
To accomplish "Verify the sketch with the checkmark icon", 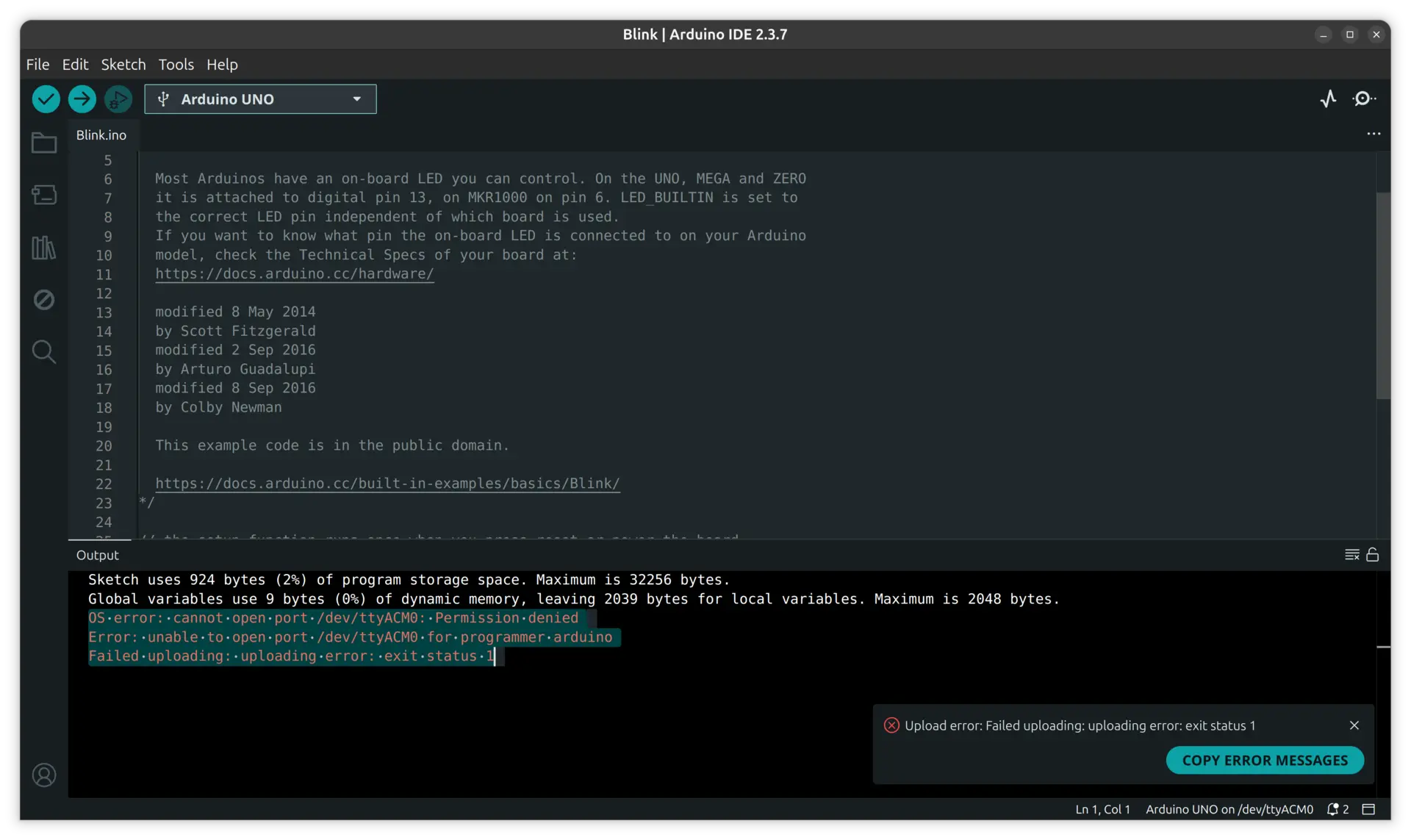I will coord(46,98).
